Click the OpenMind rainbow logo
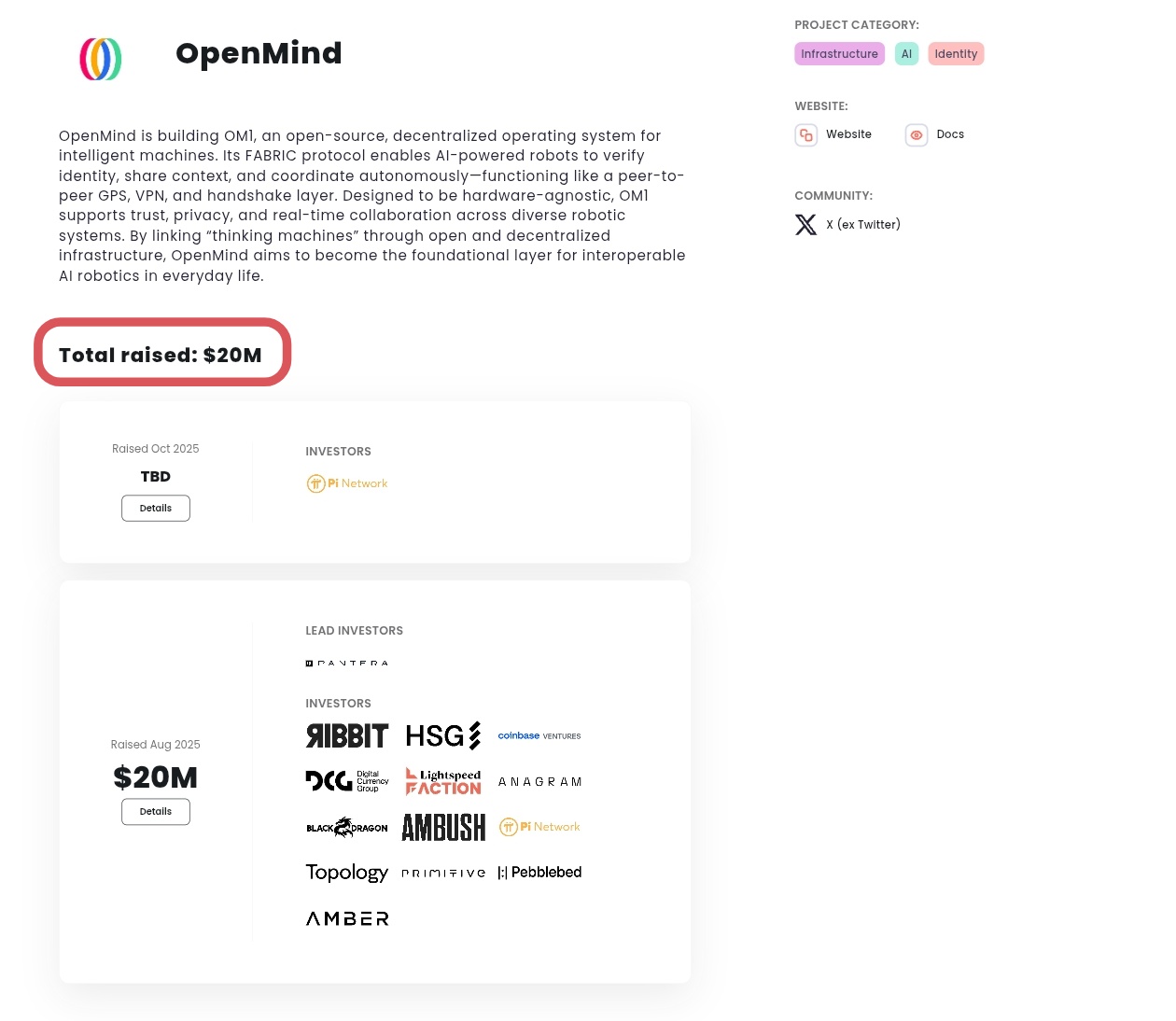 [101, 59]
